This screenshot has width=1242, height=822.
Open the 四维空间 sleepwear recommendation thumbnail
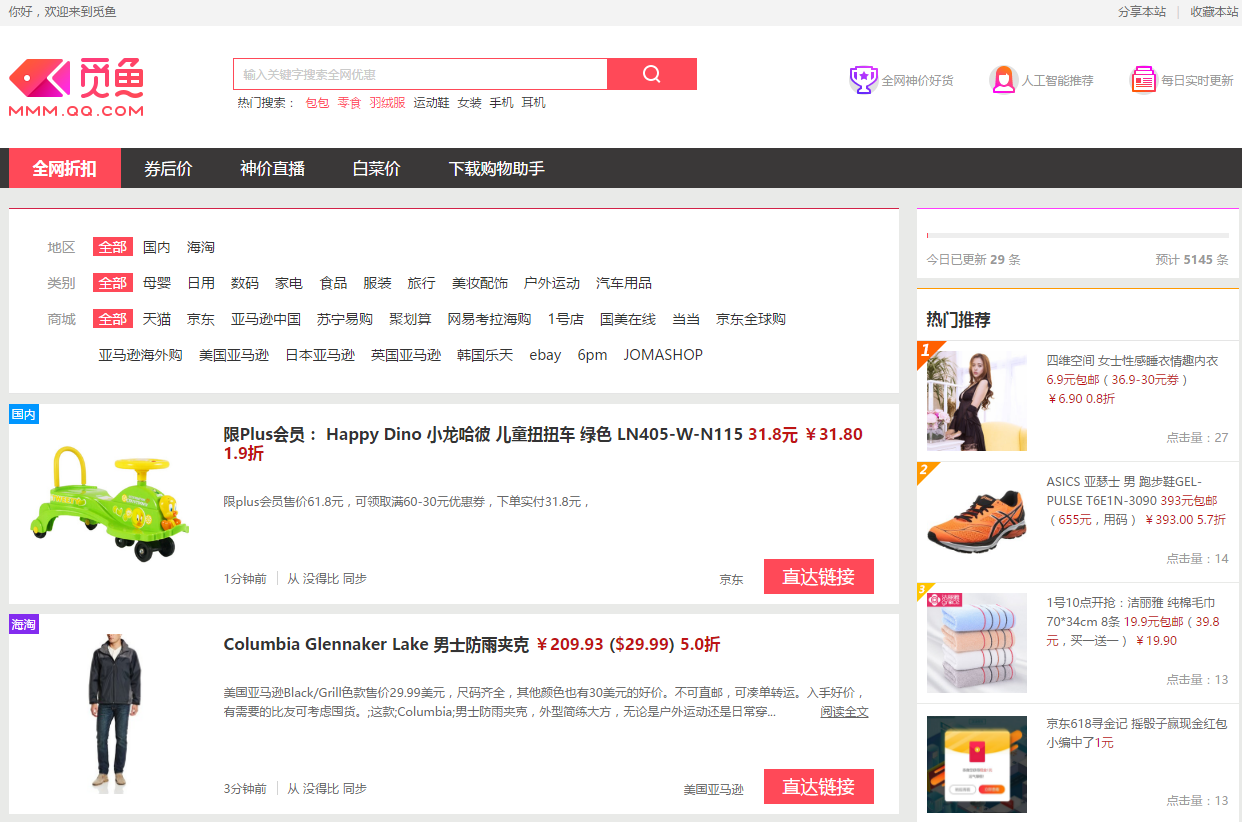tap(977, 400)
